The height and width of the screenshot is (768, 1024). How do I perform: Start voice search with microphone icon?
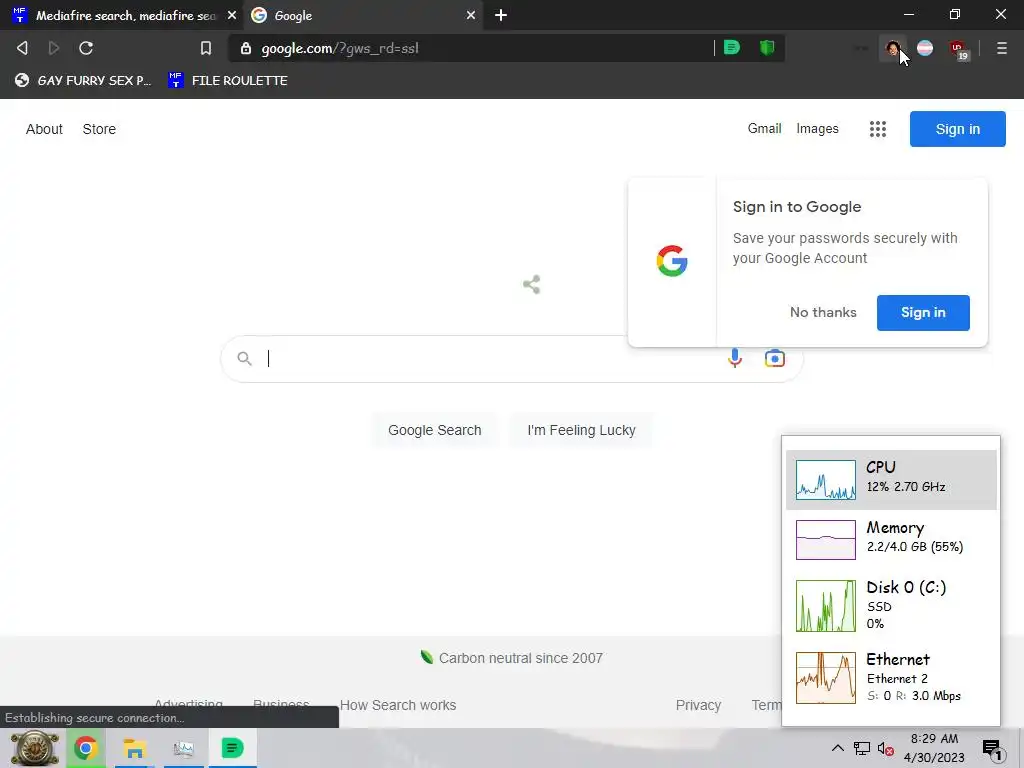click(x=735, y=358)
